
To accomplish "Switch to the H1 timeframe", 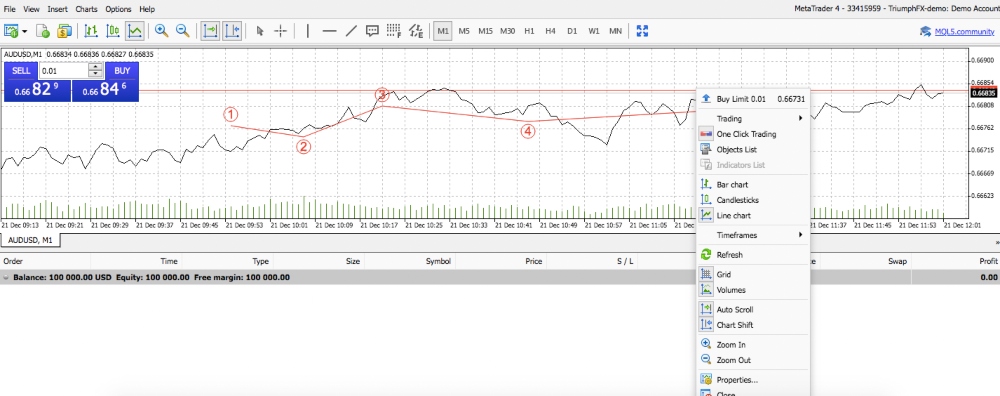I will coord(529,31).
